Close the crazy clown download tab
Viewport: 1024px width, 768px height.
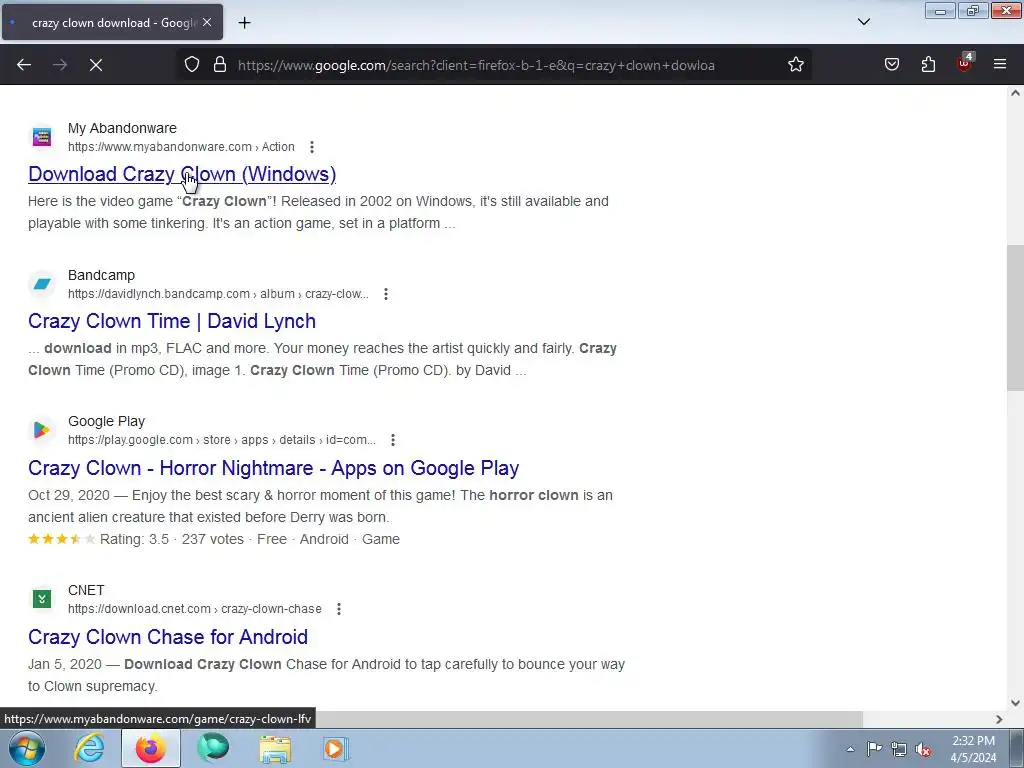[x=207, y=22]
